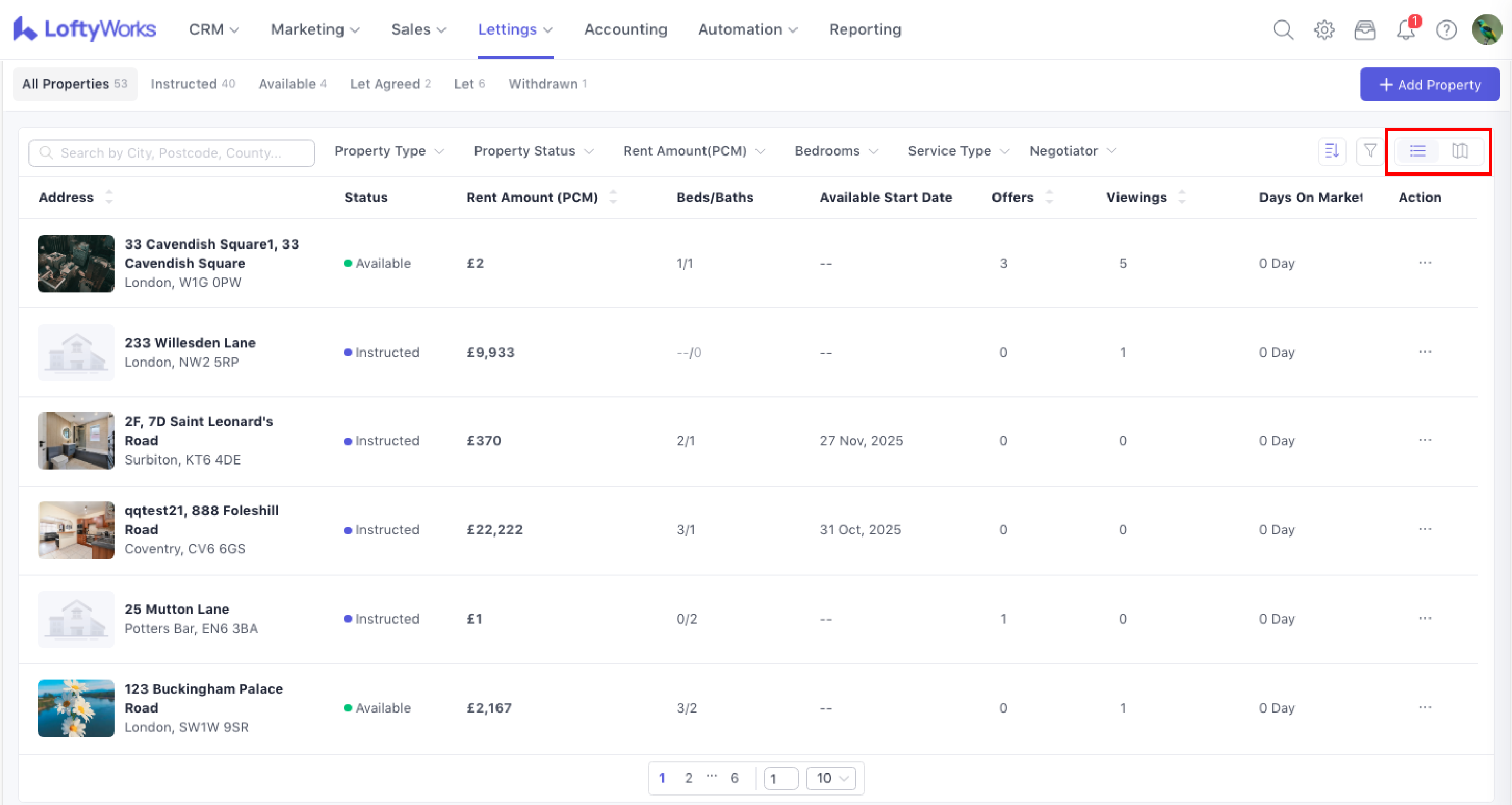Go to page 2 of results
1512x805 pixels.
click(689, 778)
